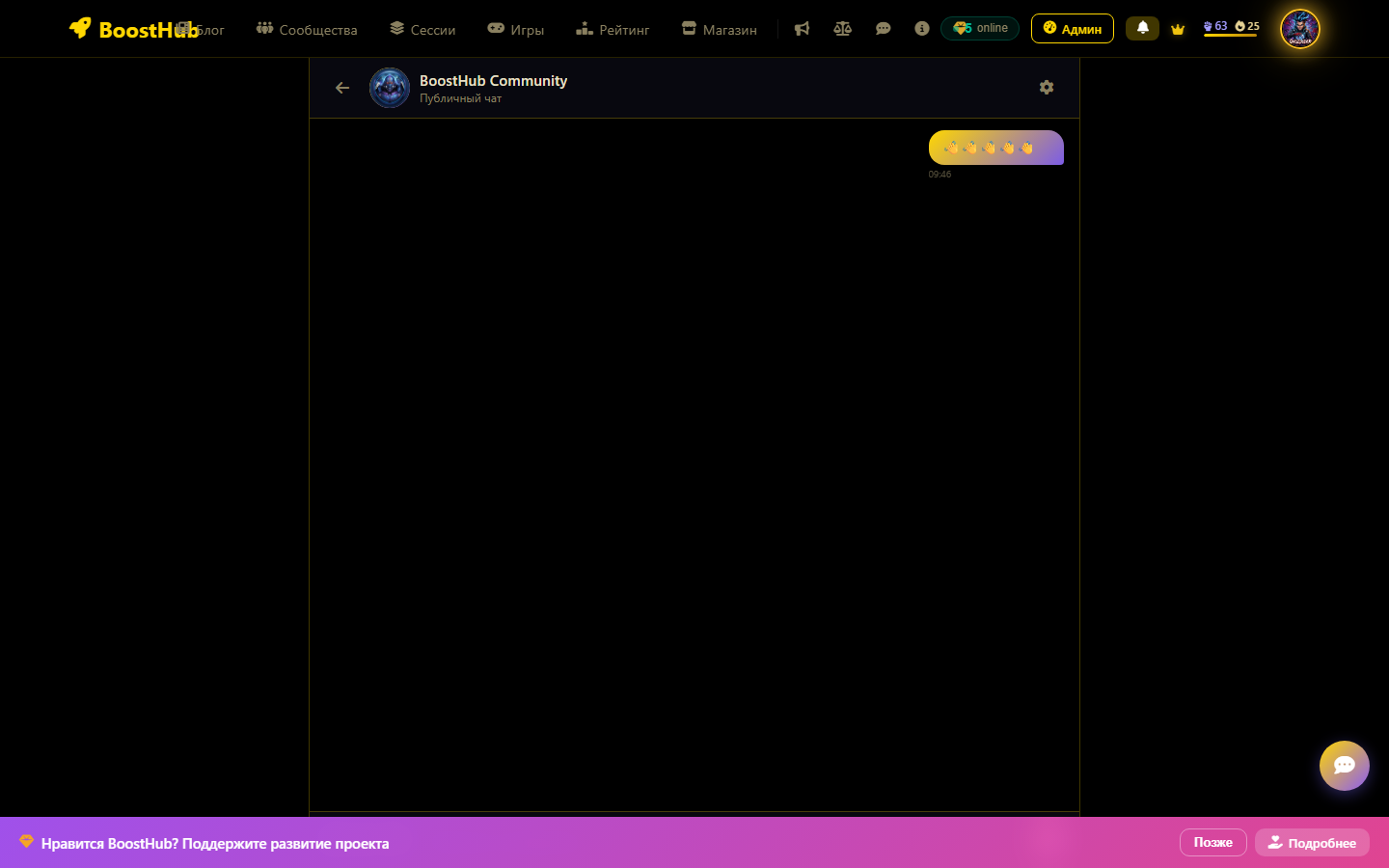The width and height of the screenshot is (1389, 868).
Task: Open the Игры section
Action: point(516,30)
